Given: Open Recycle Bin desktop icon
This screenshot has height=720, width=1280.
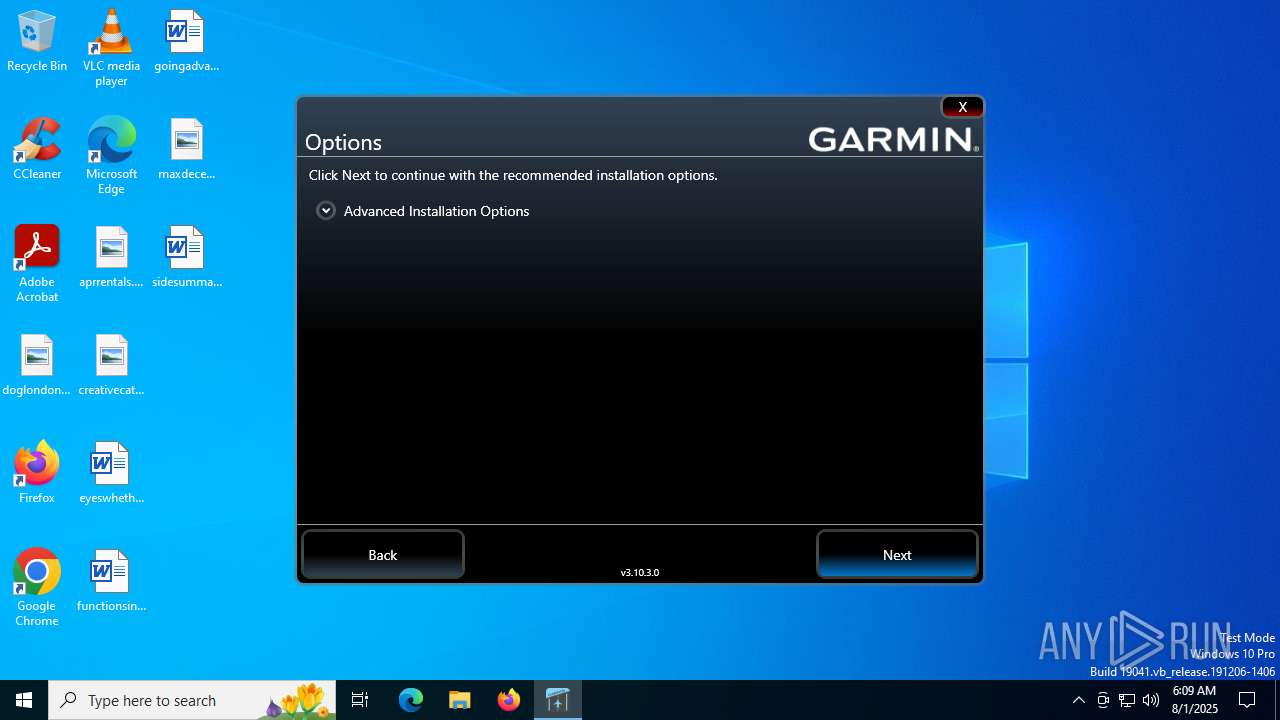Looking at the screenshot, I should [x=37, y=42].
